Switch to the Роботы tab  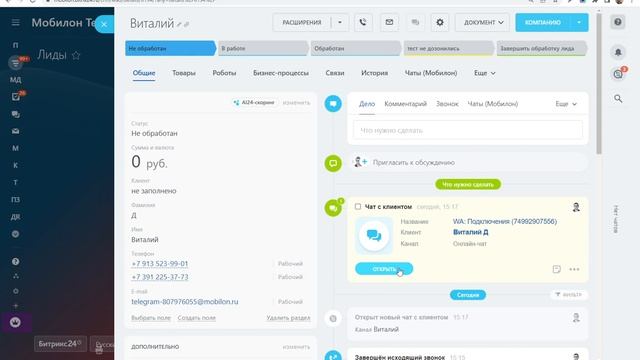[x=224, y=73]
